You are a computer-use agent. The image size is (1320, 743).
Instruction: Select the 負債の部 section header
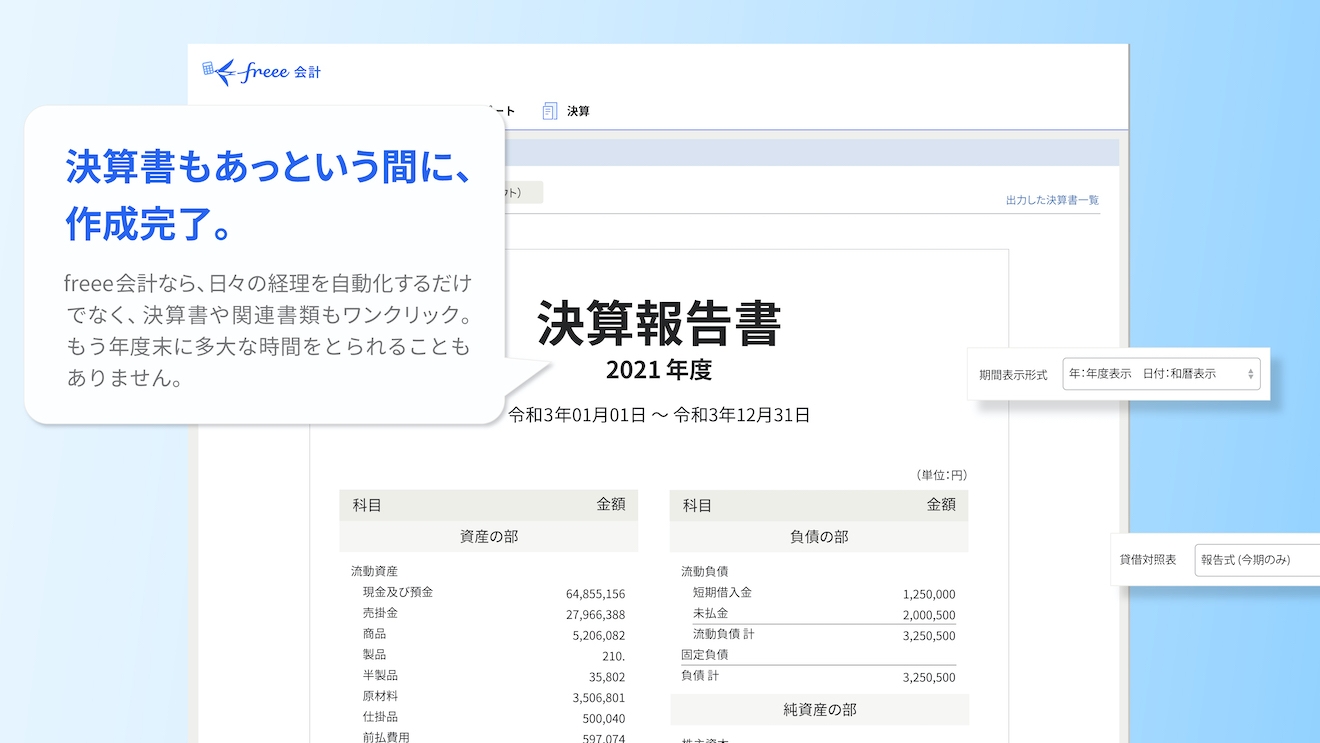(x=819, y=537)
